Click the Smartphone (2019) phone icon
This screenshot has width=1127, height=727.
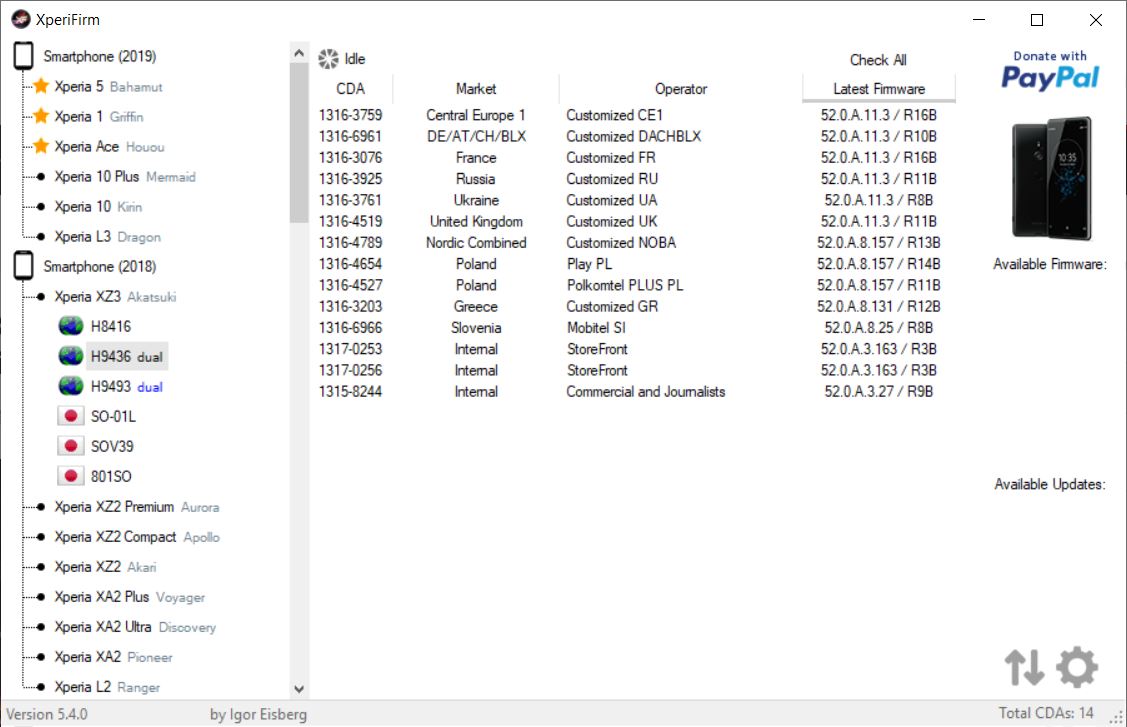click(23, 57)
